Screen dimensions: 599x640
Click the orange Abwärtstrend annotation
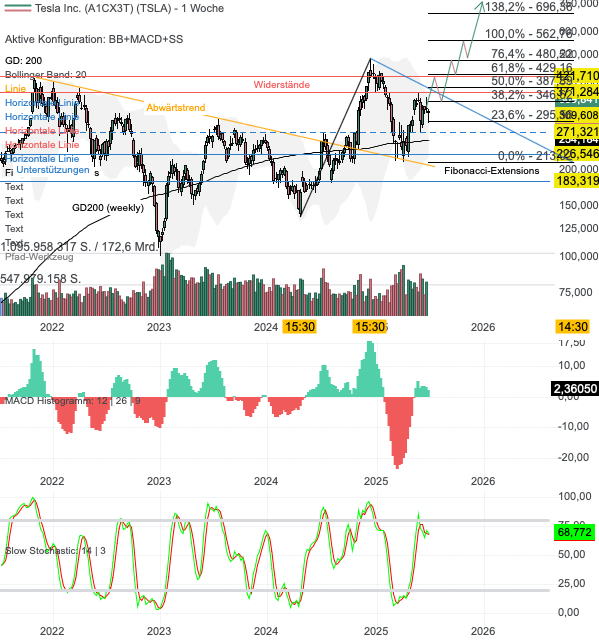[176, 108]
